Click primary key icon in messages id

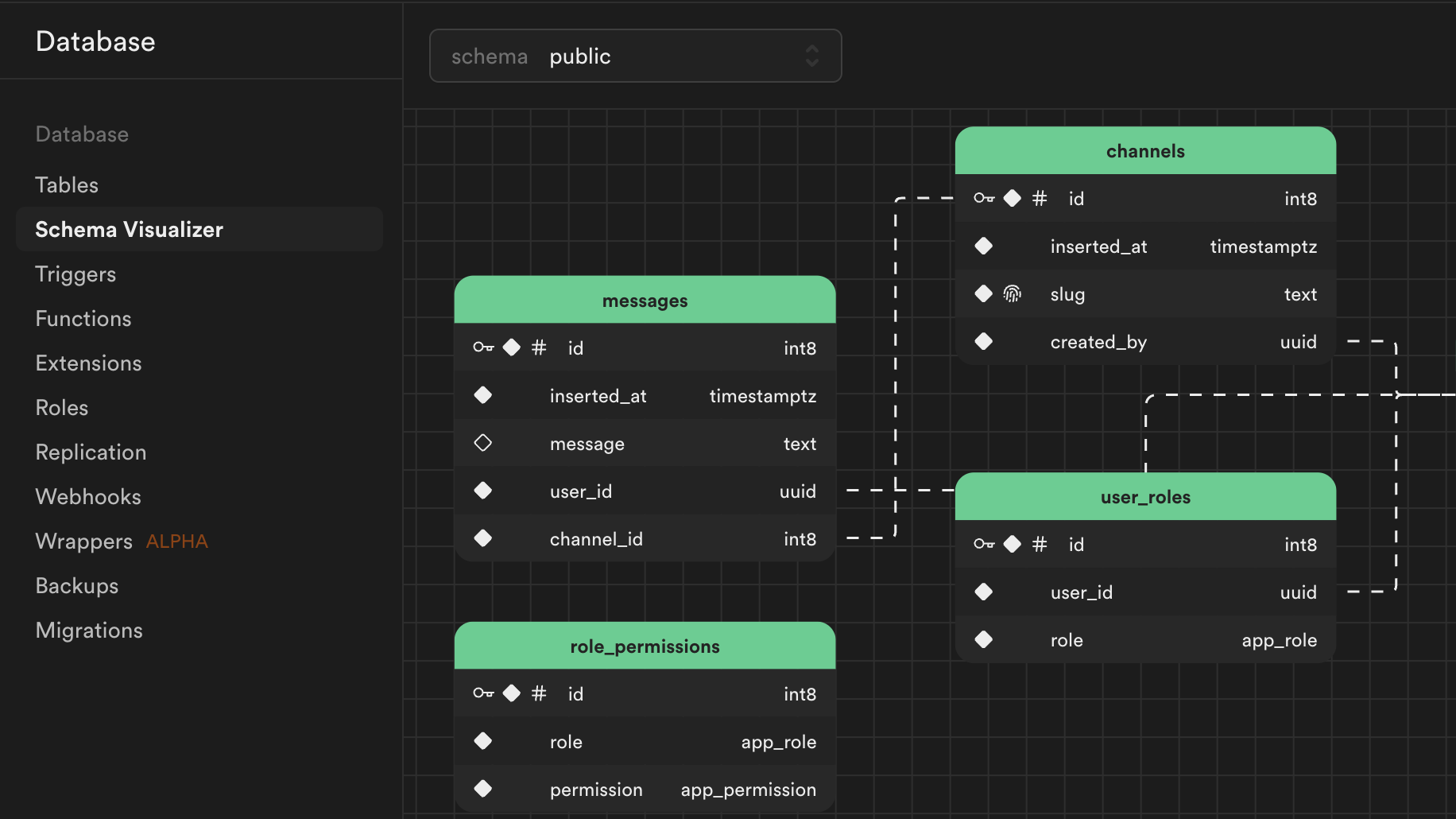[483, 347]
